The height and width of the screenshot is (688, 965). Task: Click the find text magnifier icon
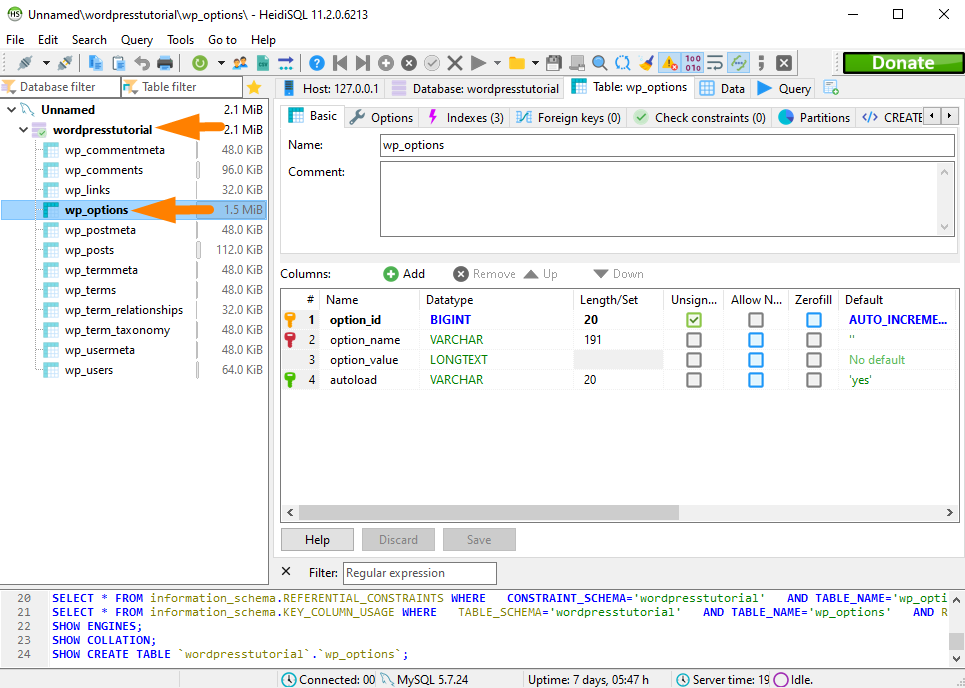pyautogui.click(x=599, y=63)
